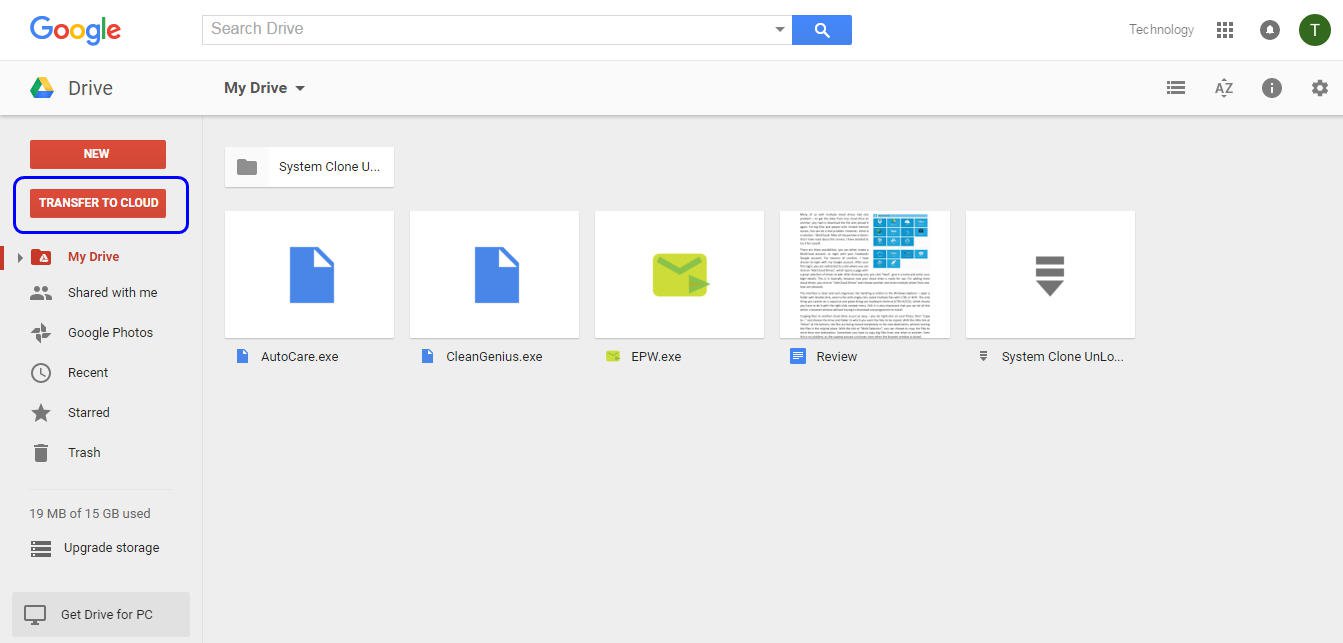Screen dimensions: 1343x643
Task: Expand the My Drive dropdown menu
Action: tap(265, 88)
